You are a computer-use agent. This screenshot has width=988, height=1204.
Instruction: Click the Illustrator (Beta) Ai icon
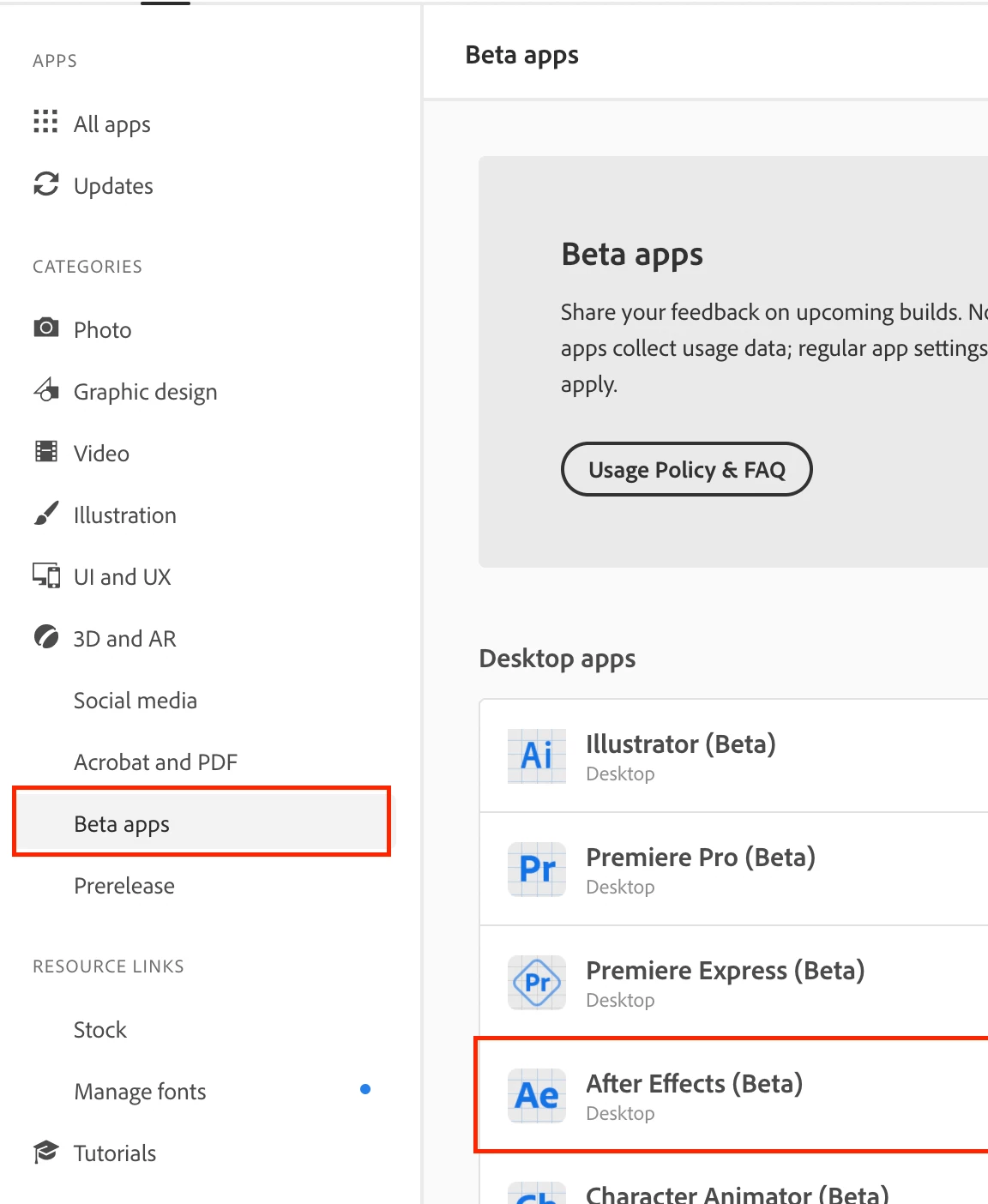point(537,756)
